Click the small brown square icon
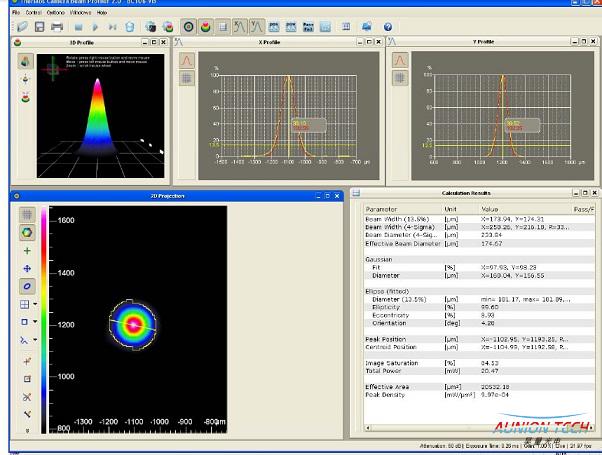Image resolution: width=602 pixels, height=455 pixels. click(27, 379)
